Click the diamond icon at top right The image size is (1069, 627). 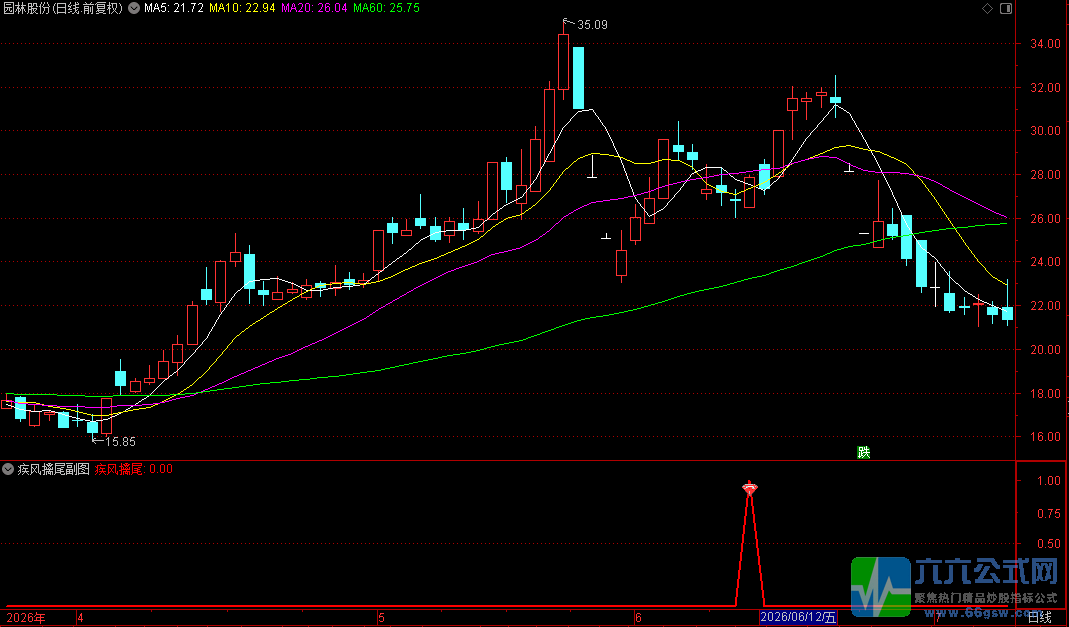pos(987,8)
